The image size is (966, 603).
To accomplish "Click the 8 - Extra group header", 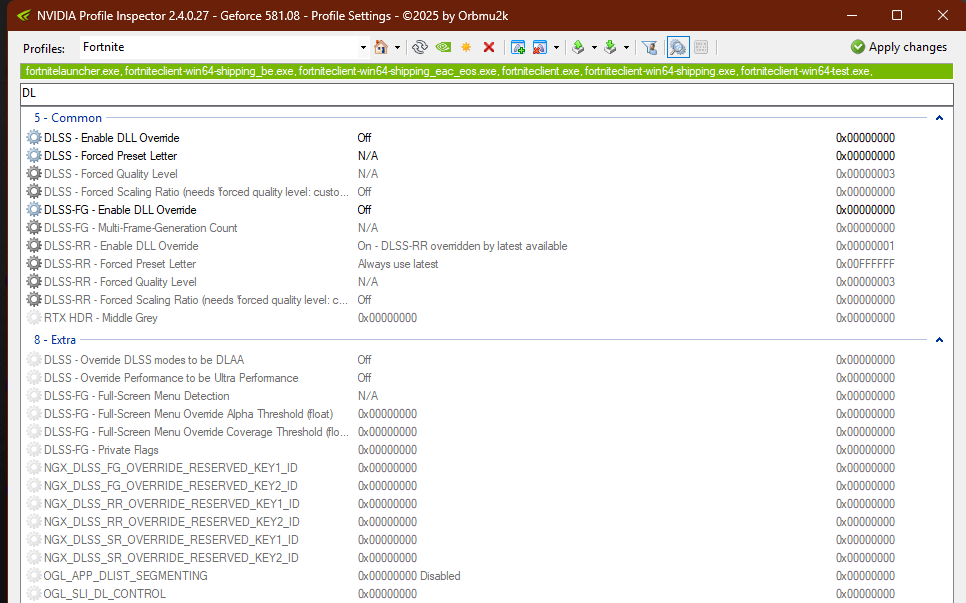I will pyautogui.click(x=55, y=340).
